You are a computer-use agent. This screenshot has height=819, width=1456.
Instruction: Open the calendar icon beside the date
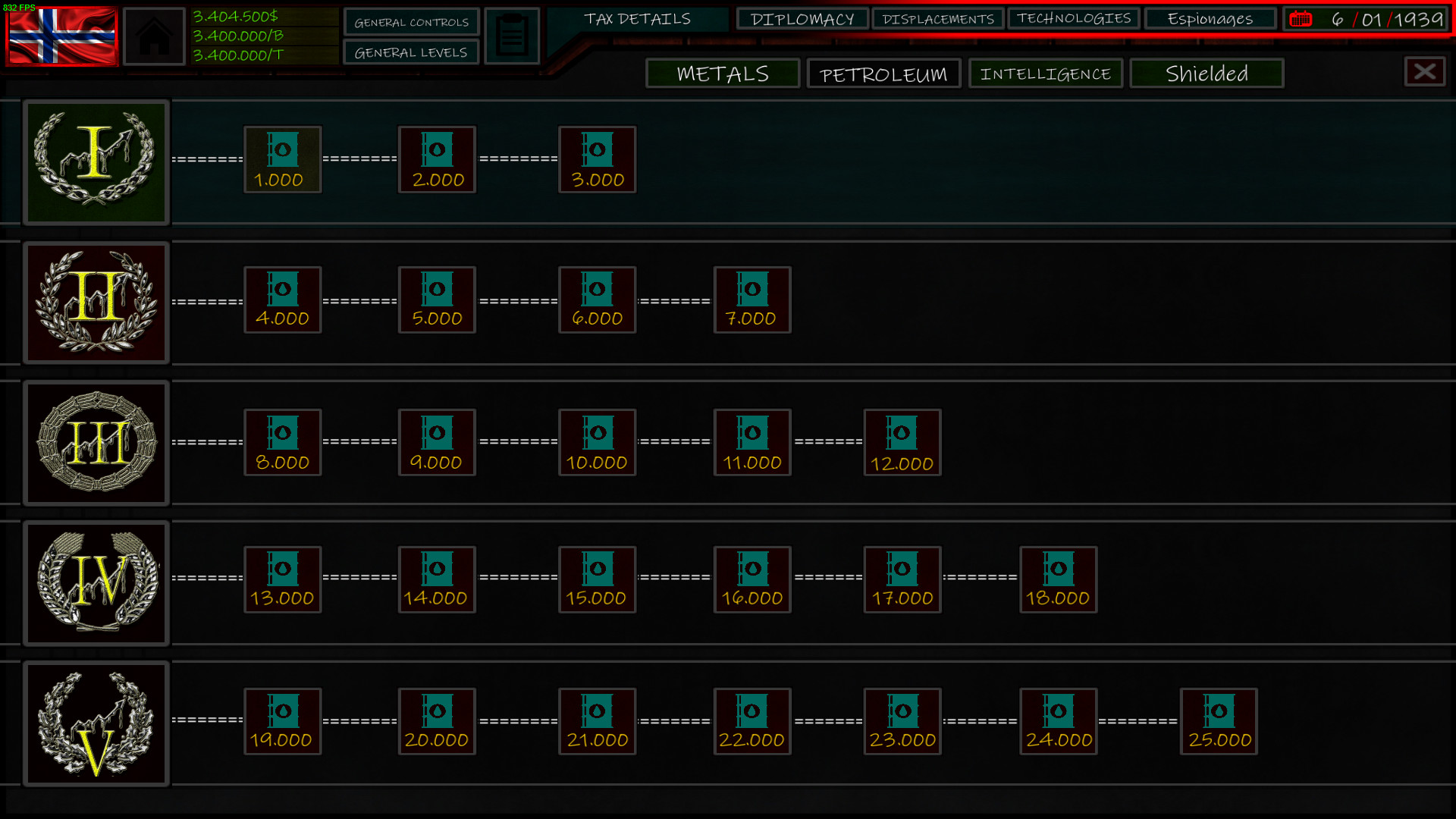pos(1302,18)
